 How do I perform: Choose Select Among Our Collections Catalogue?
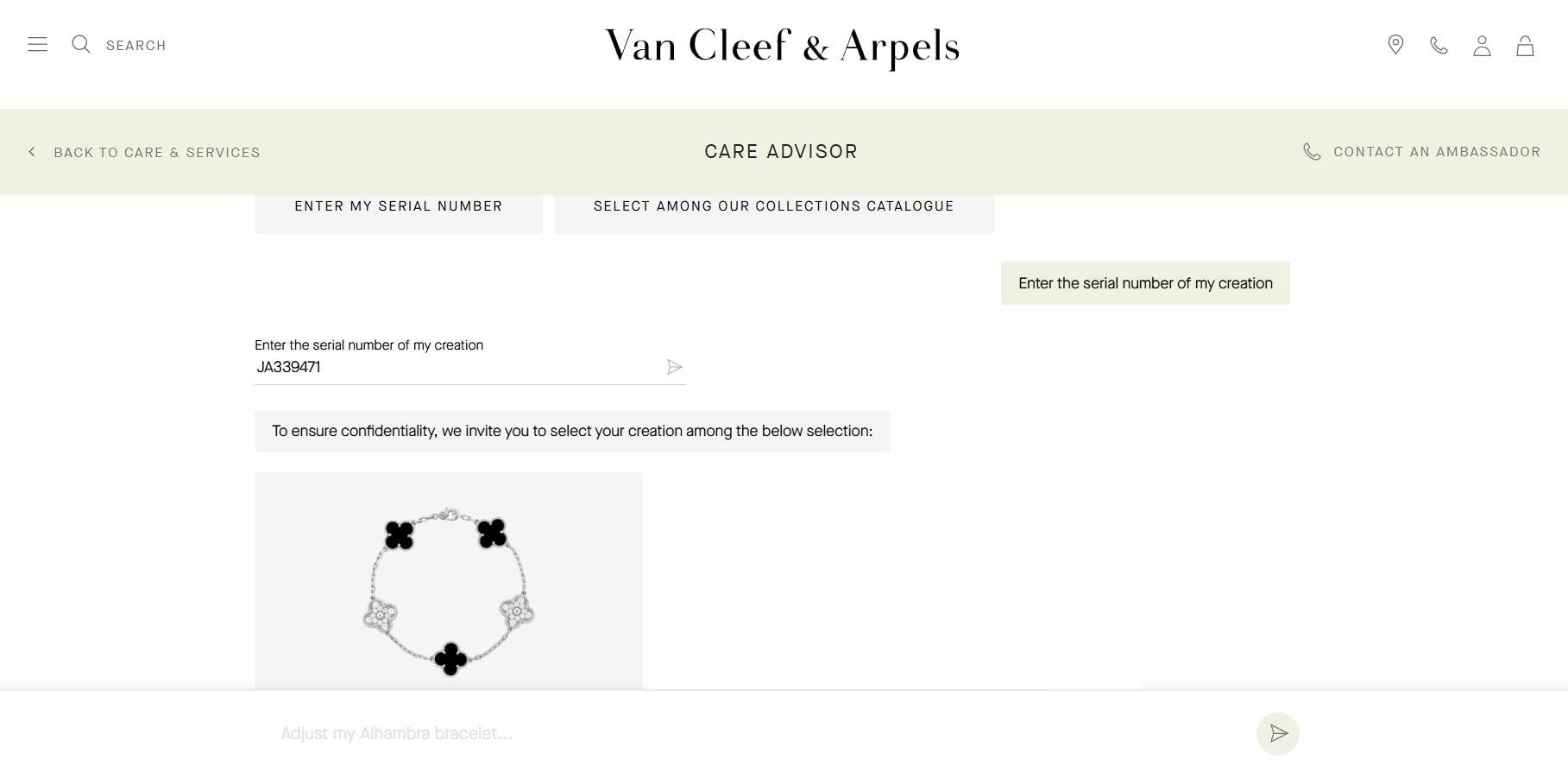774,206
